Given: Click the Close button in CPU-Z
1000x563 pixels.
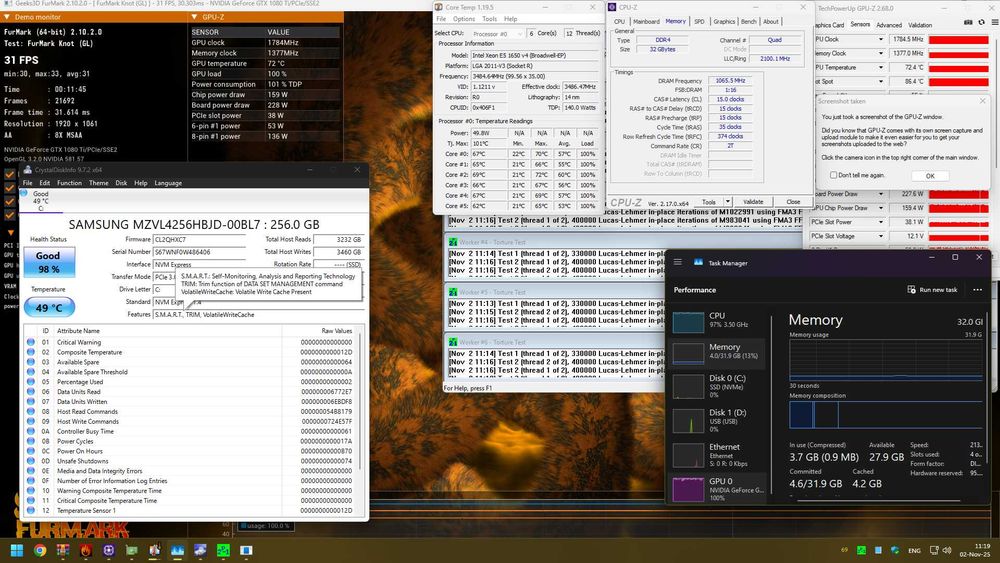Looking at the screenshot, I should click(793, 201).
